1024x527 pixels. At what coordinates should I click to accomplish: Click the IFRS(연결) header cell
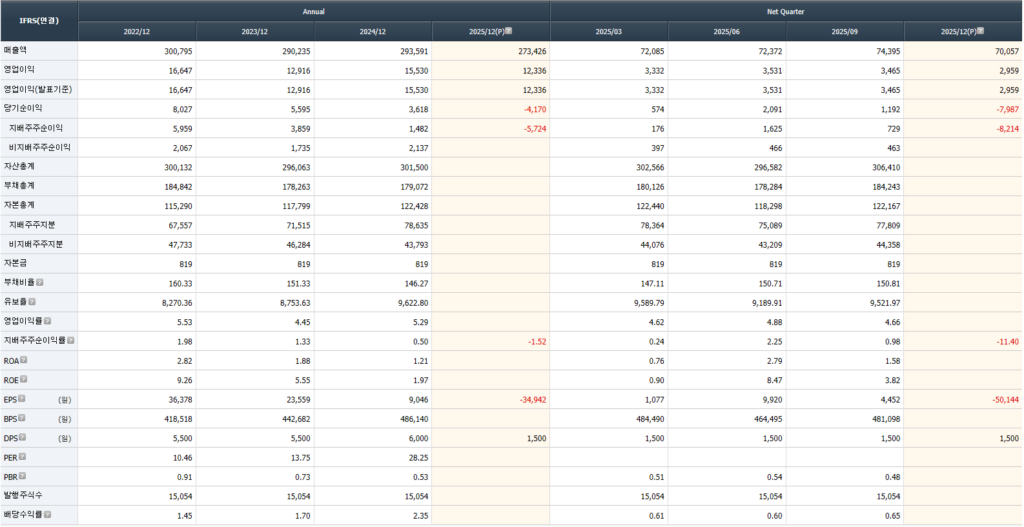(39, 20)
